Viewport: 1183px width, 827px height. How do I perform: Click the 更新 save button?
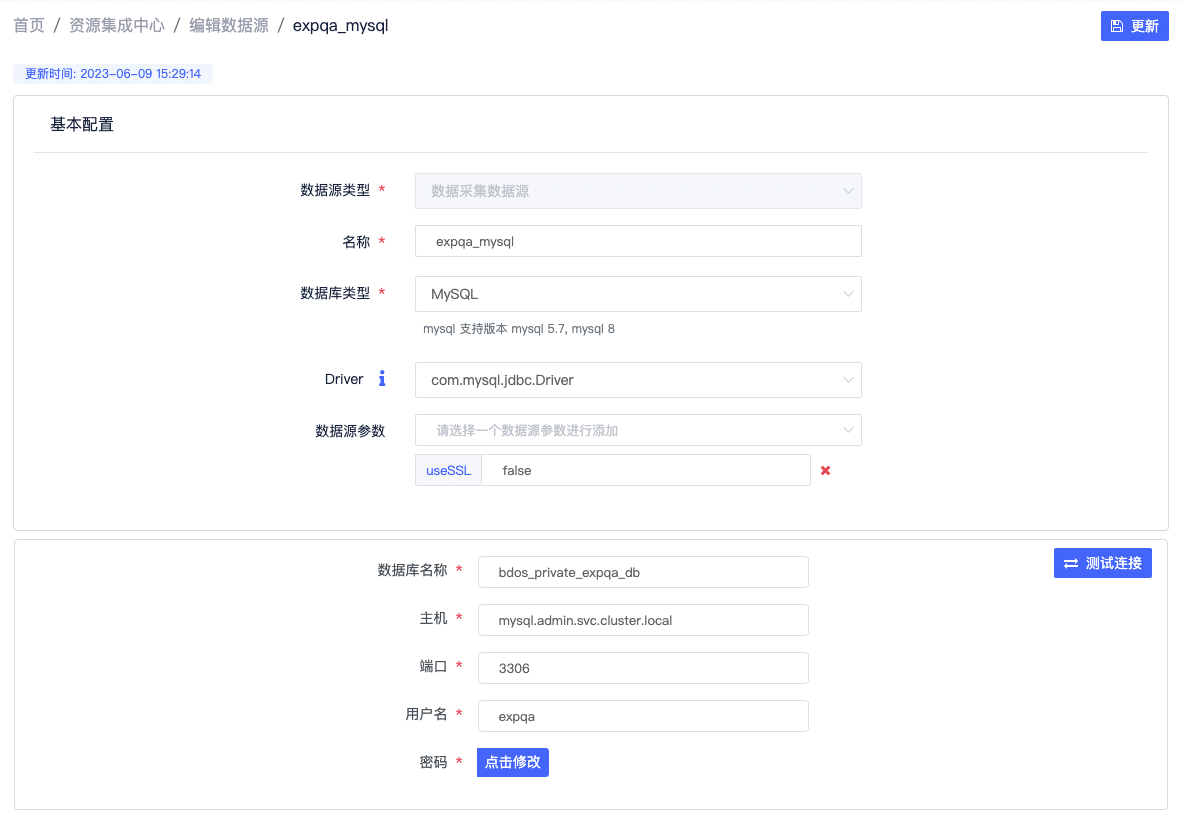[x=1134, y=26]
